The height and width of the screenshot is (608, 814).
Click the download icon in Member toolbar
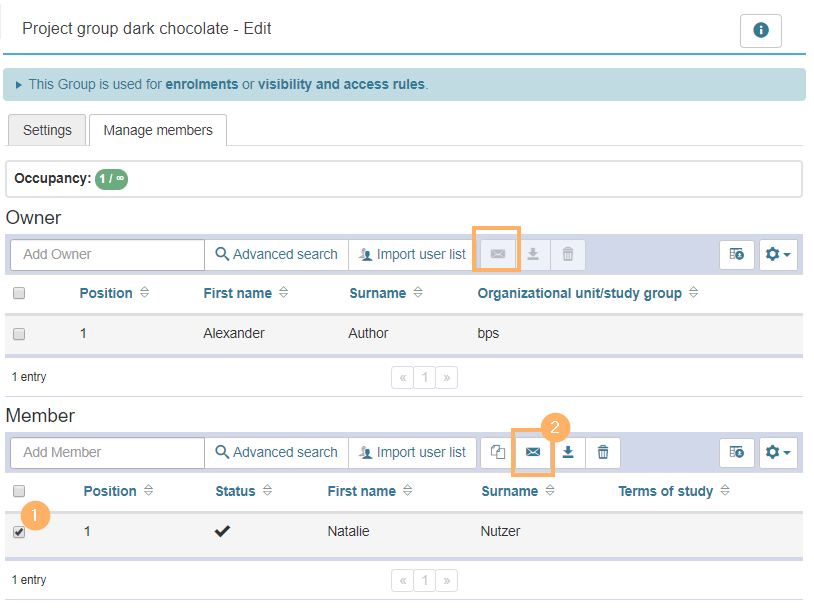tap(568, 453)
